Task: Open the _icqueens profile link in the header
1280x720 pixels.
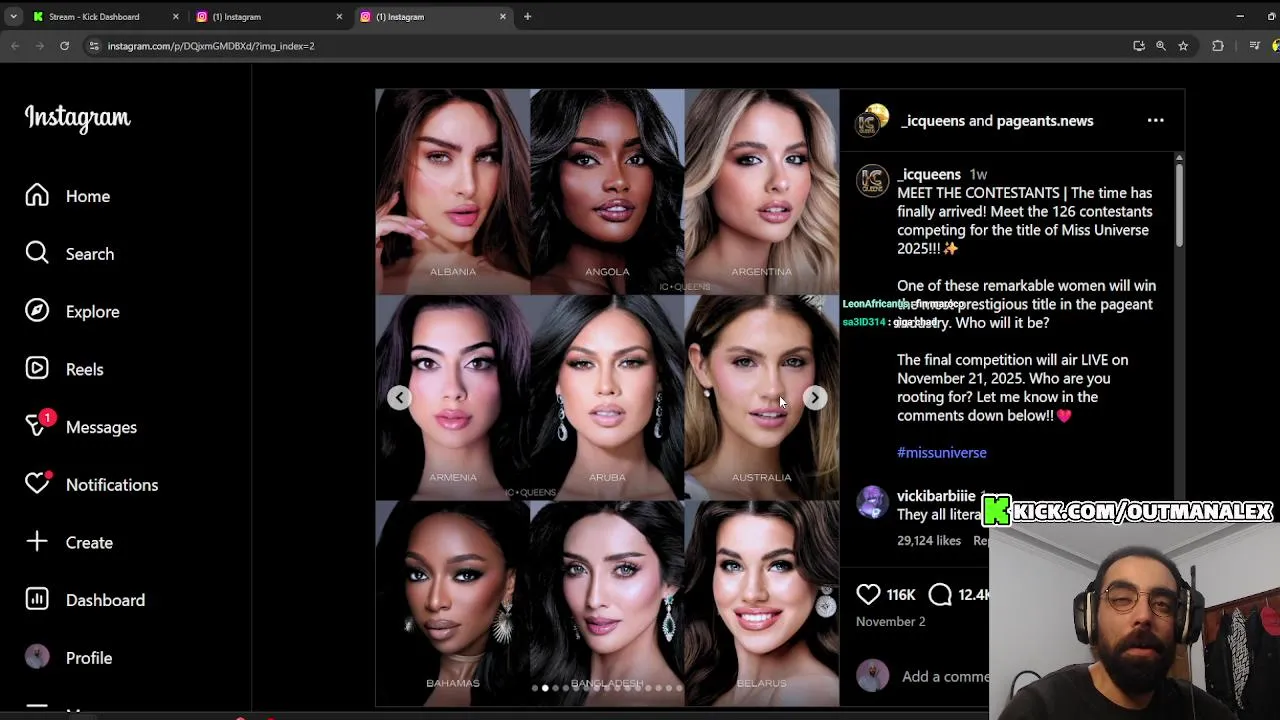Action: (933, 121)
